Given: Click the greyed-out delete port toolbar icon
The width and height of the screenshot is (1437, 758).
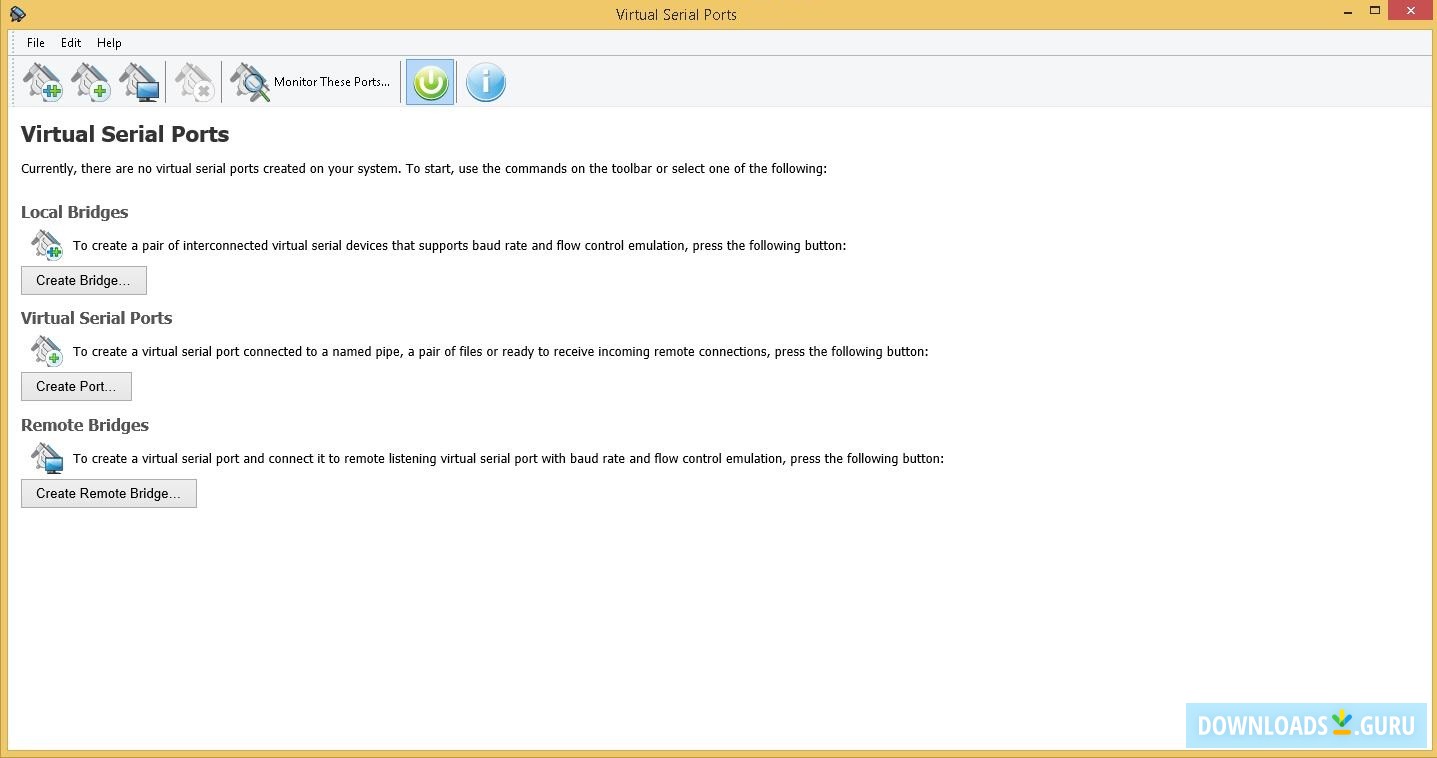Looking at the screenshot, I should point(194,82).
